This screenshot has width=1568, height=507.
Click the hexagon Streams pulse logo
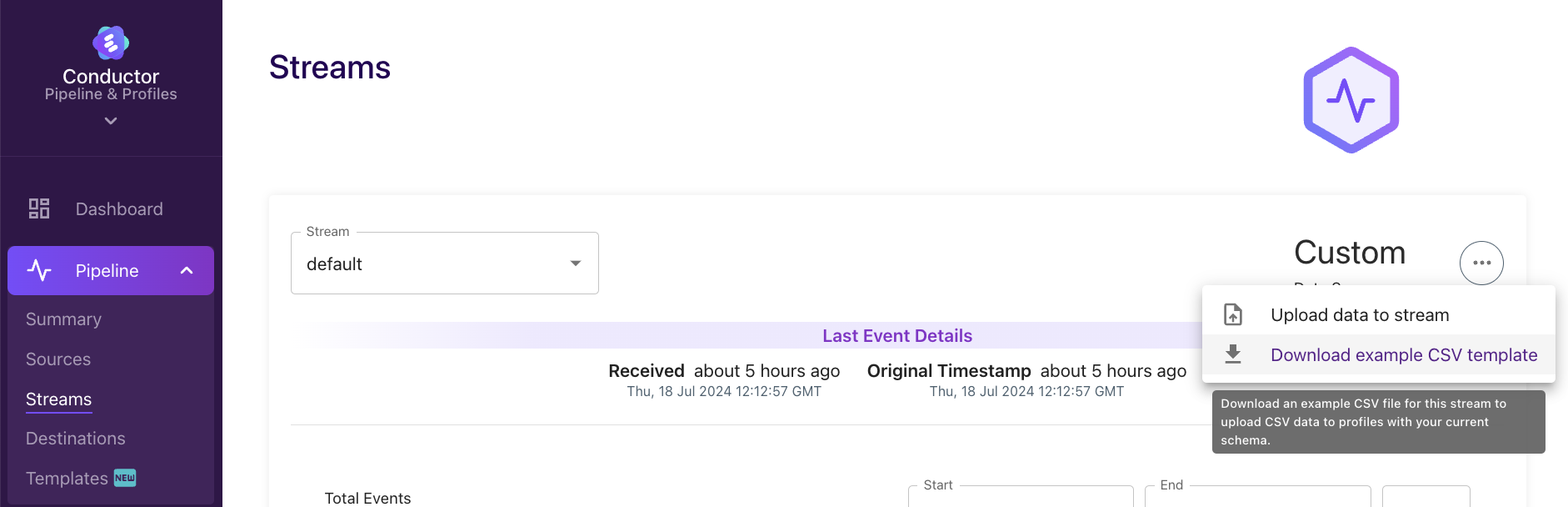click(1351, 100)
